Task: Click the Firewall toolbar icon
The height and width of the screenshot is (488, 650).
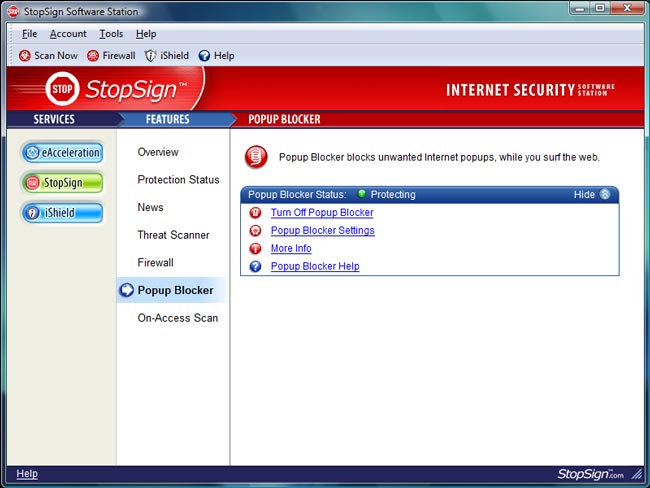Action: (93, 56)
